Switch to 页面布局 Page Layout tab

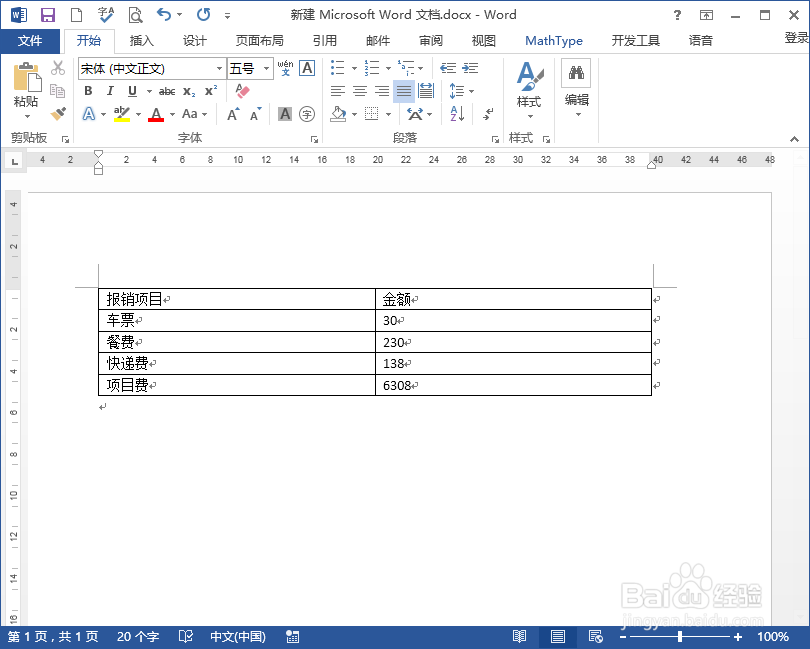[x=259, y=41]
